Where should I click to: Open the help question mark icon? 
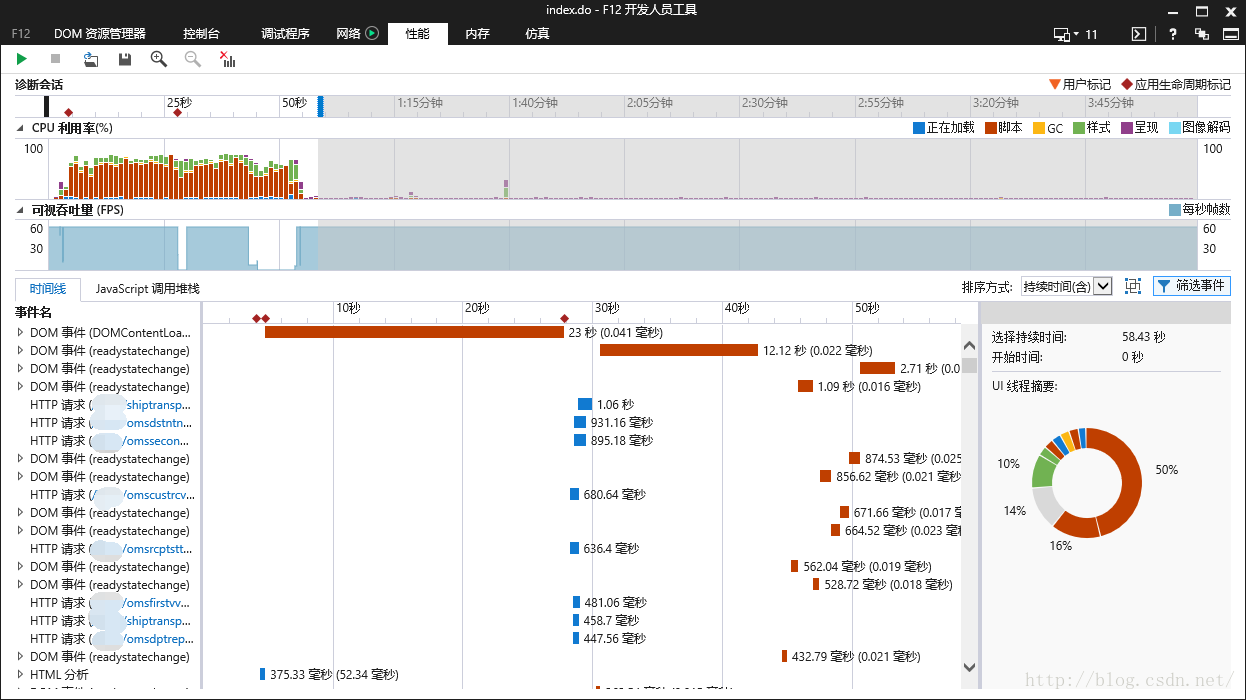point(1173,34)
